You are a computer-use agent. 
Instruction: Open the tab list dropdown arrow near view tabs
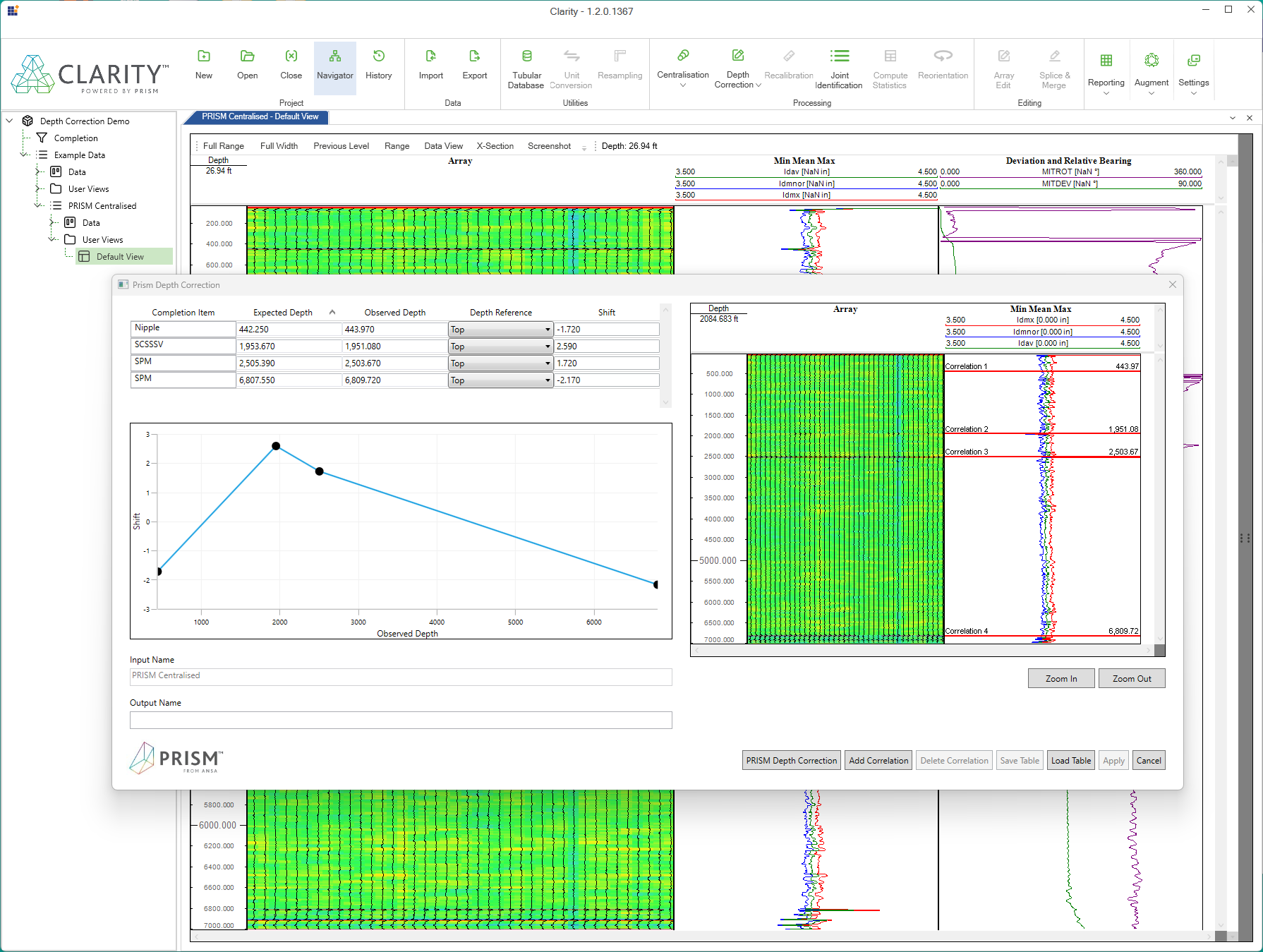[x=1232, y=118]
